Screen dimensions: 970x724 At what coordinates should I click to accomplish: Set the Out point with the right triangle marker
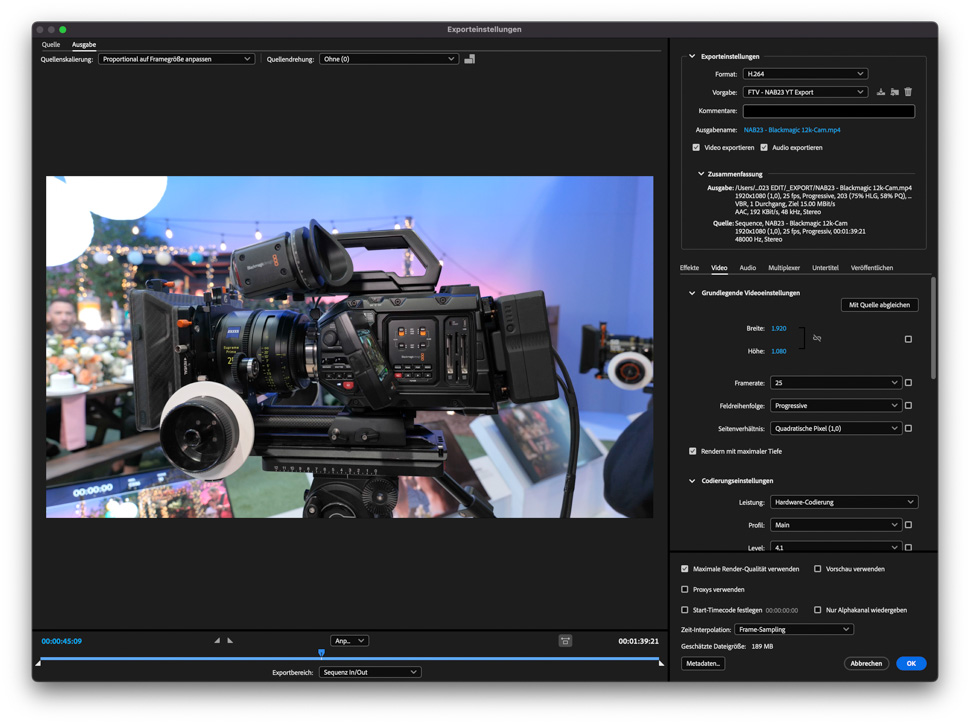click(230, 640)
